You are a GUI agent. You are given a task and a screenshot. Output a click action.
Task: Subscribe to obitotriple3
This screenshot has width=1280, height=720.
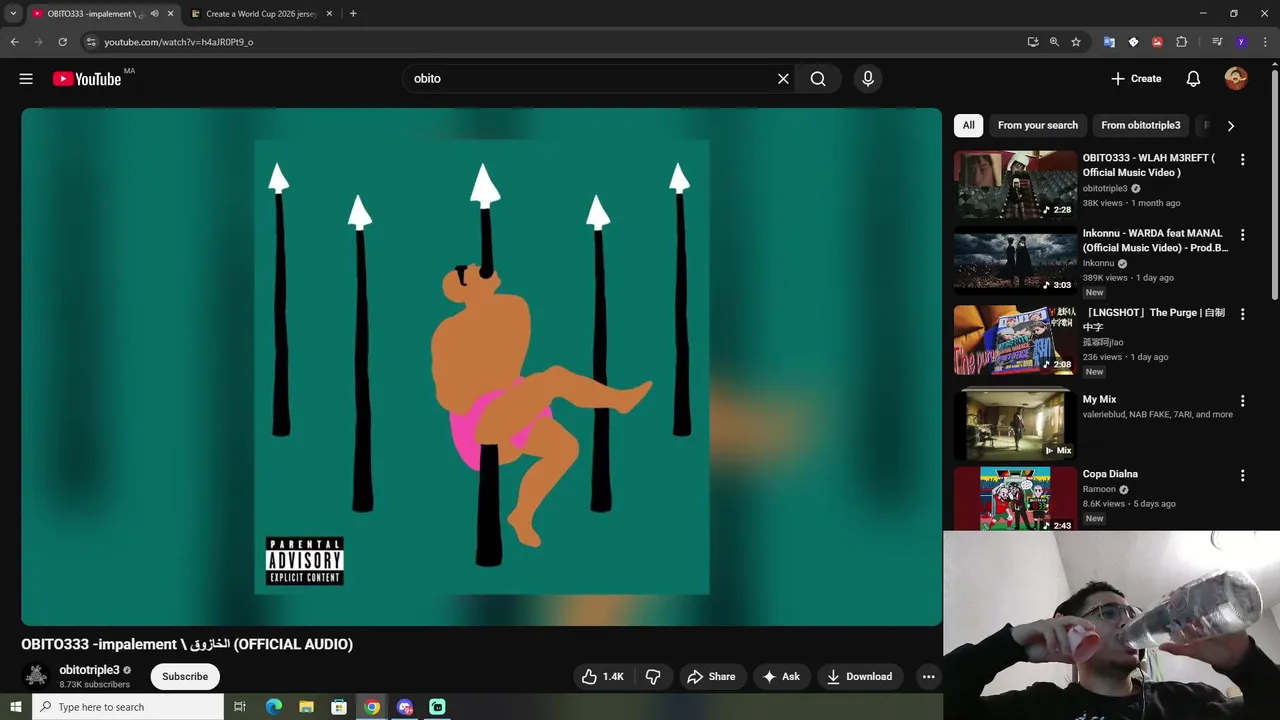pos(185,677)
